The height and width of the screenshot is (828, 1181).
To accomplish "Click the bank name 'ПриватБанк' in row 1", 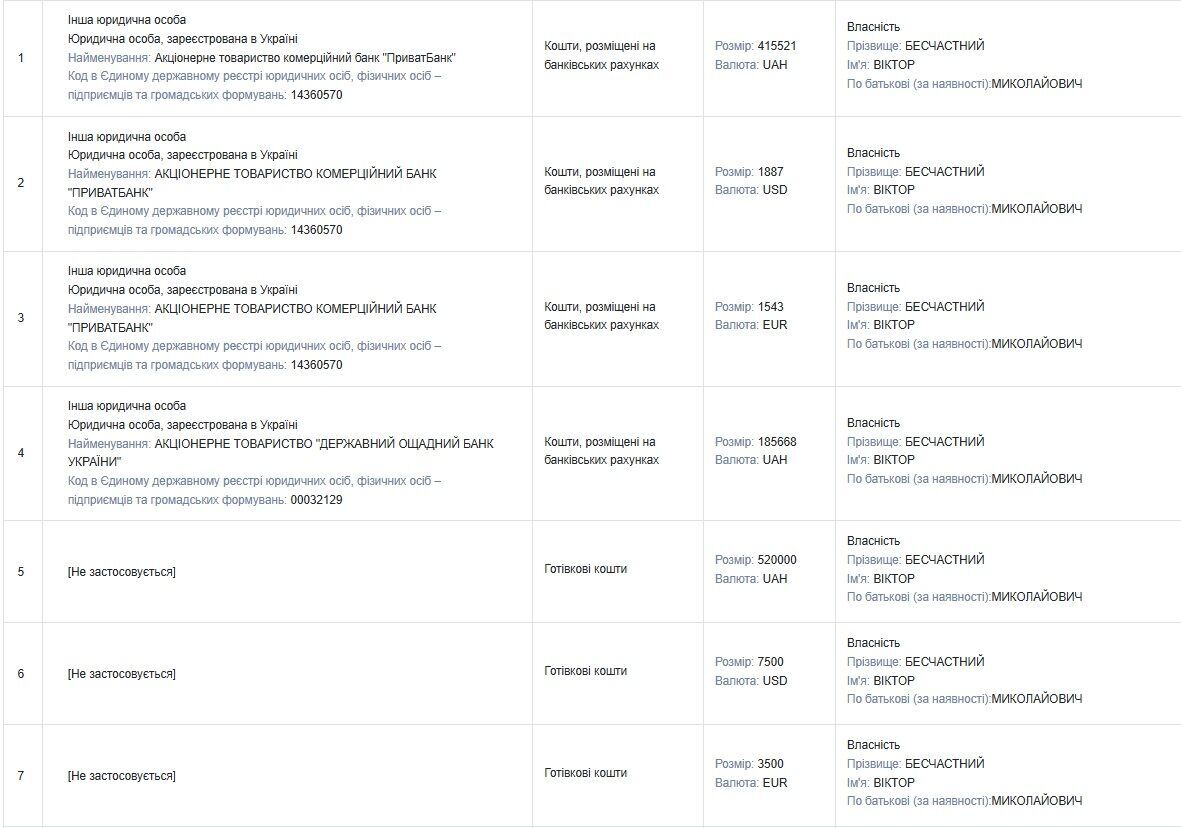I will (305, 58).
